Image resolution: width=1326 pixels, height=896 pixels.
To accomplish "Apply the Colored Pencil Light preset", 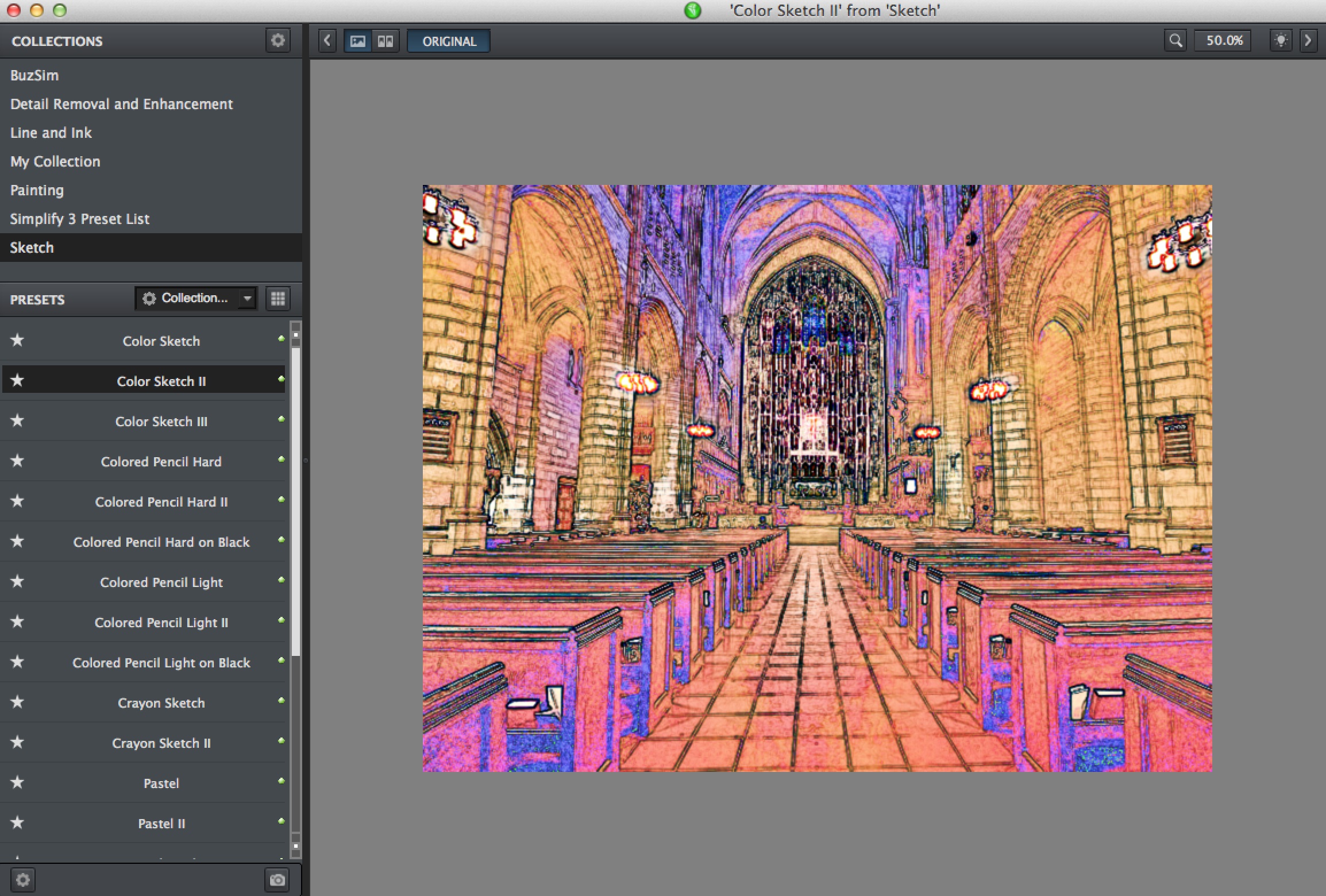I will pos(144,582).
